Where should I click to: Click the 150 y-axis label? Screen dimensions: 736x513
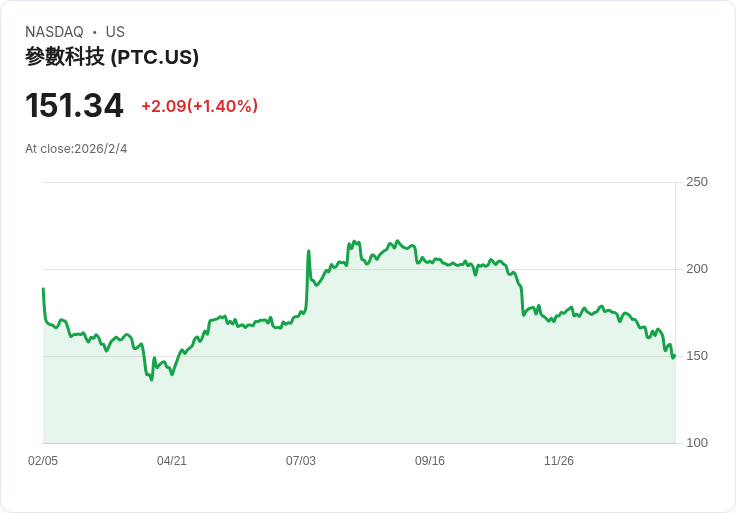pos(696,356)
